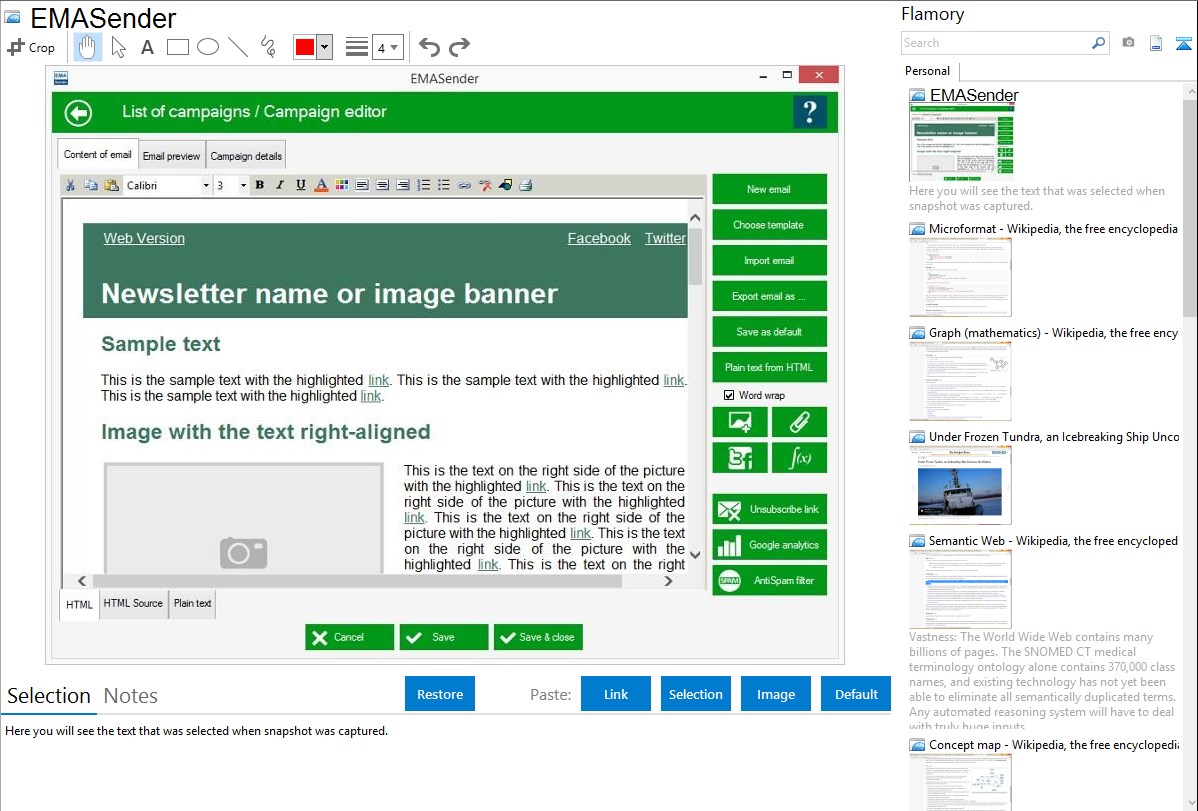Viewport: 1198px width, 811px height.
Task: Center align the text
Action: (x=383, y=185)
